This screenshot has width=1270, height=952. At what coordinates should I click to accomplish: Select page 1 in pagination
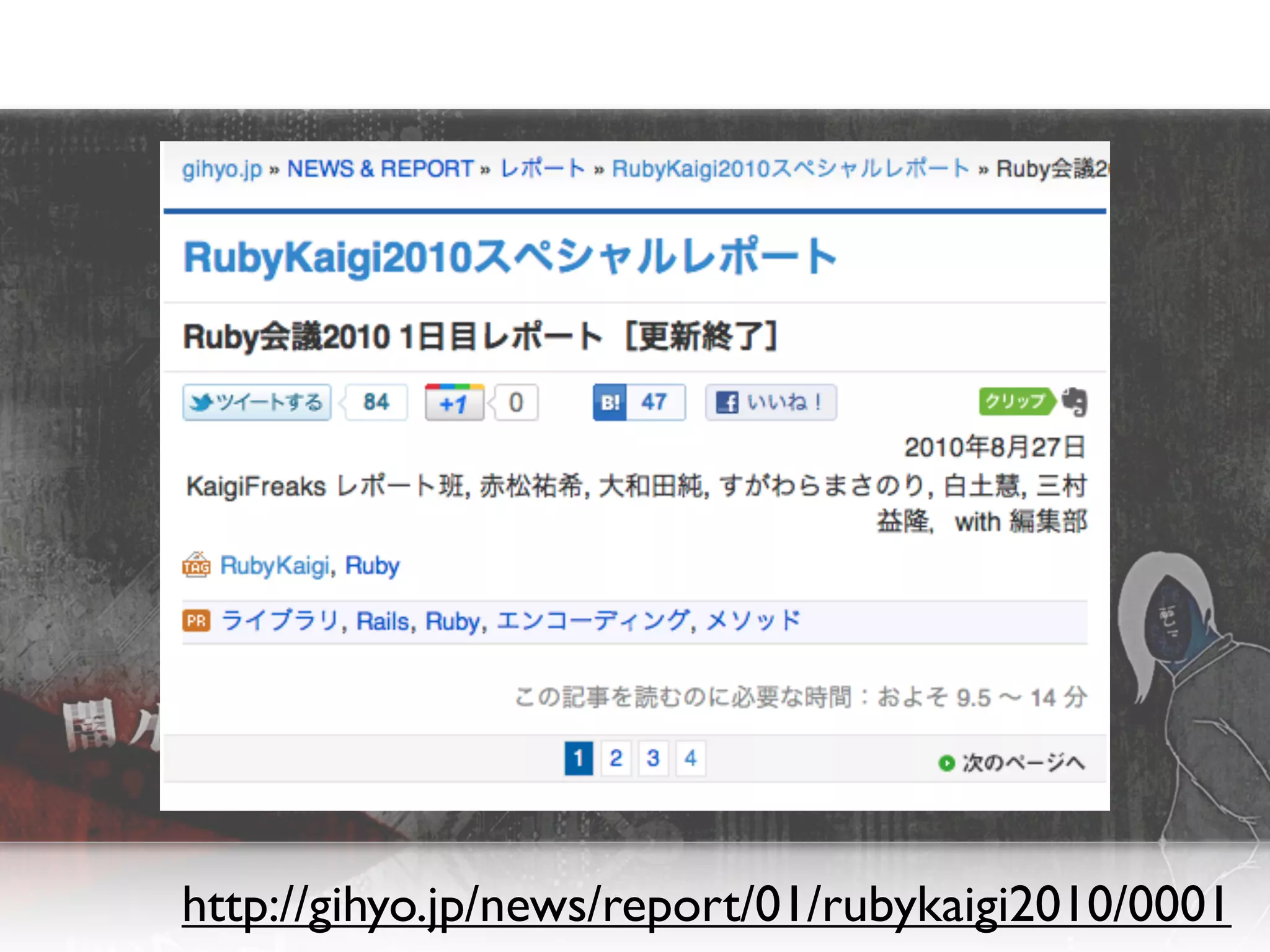point(579,758)
